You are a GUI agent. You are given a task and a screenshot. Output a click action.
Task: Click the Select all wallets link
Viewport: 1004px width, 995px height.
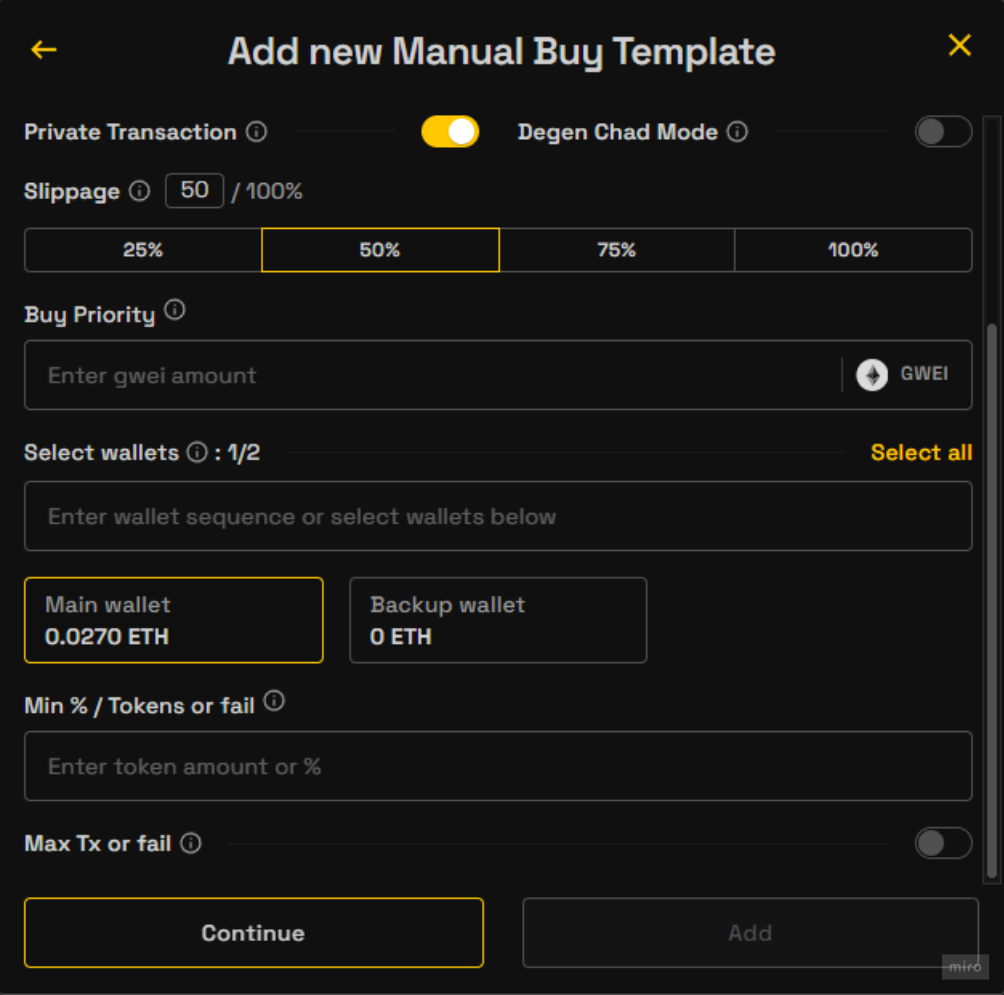click(x=920, y=453)
